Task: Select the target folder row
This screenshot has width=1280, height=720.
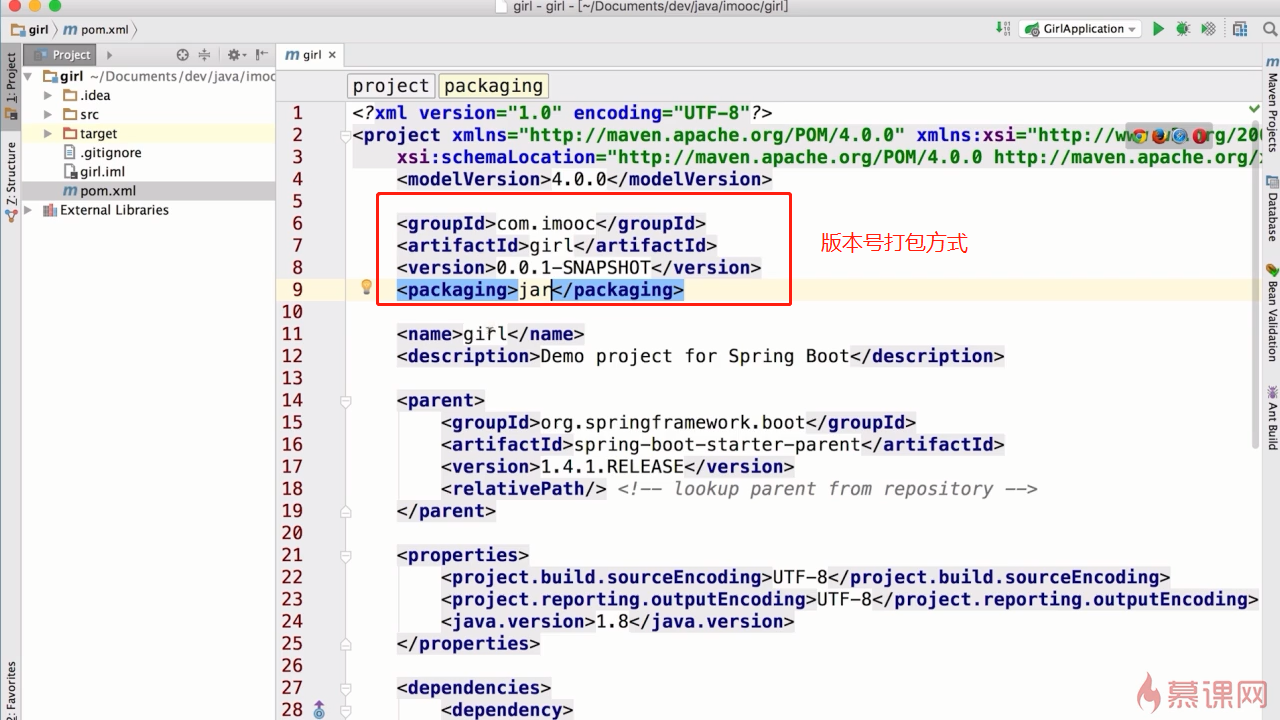Action: pyautogui.click(x=149, y=133)
